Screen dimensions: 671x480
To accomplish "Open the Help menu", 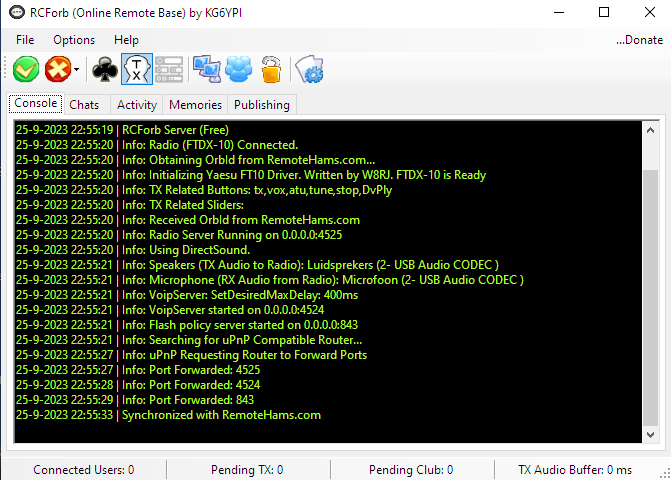I will point(126,40).
